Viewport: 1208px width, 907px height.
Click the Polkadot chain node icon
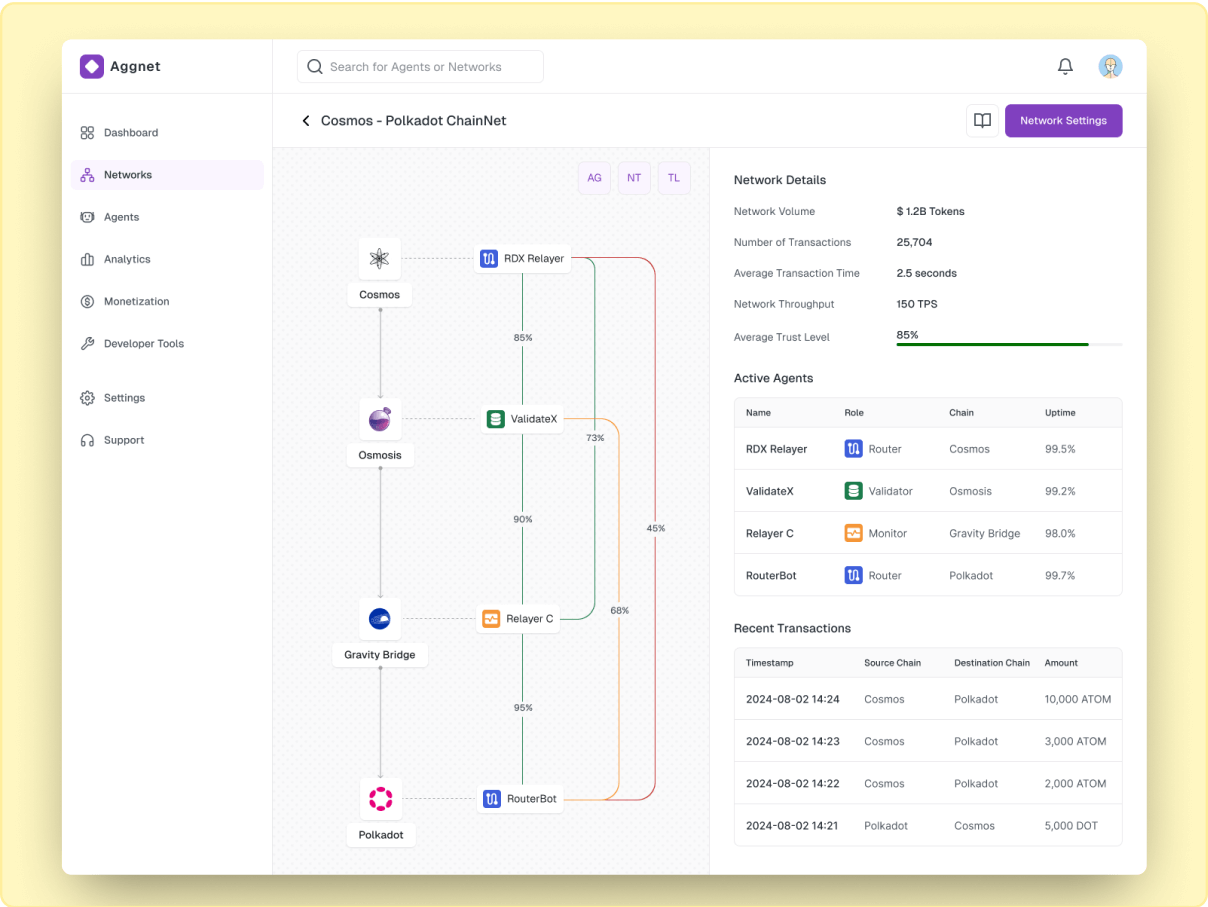pyautogui.click(x=380, y=799)
